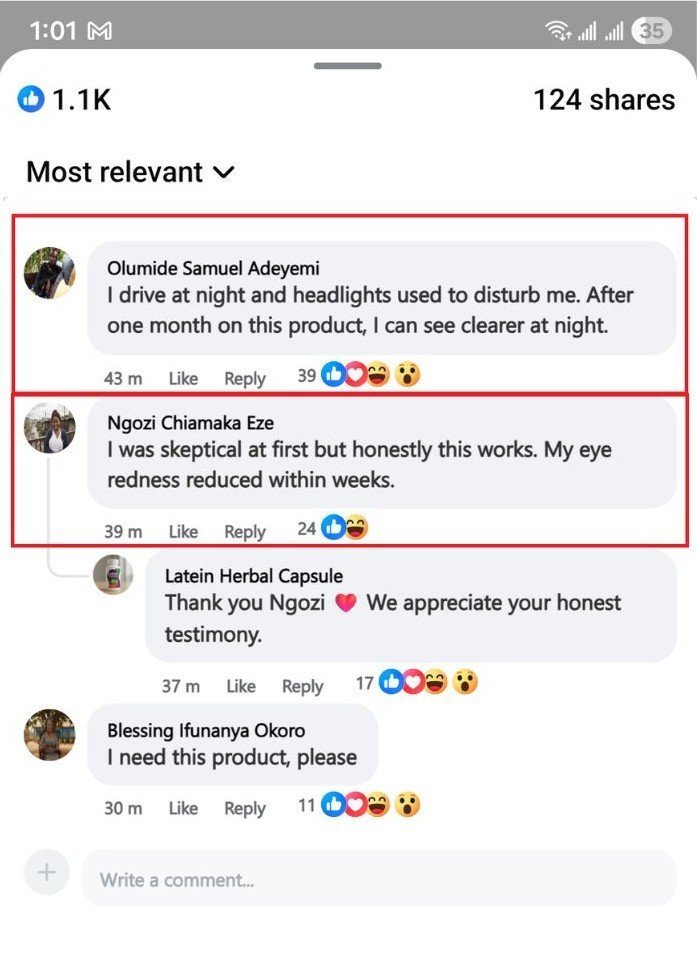Expand the Most relevant sorting dropdown
The image size is (697, 958).
click(131, 172)
